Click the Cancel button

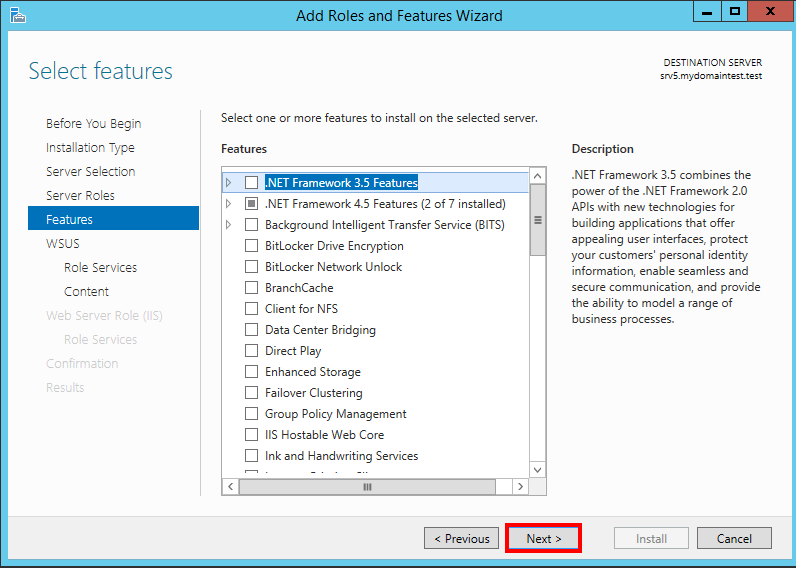[x=734, y=539]
